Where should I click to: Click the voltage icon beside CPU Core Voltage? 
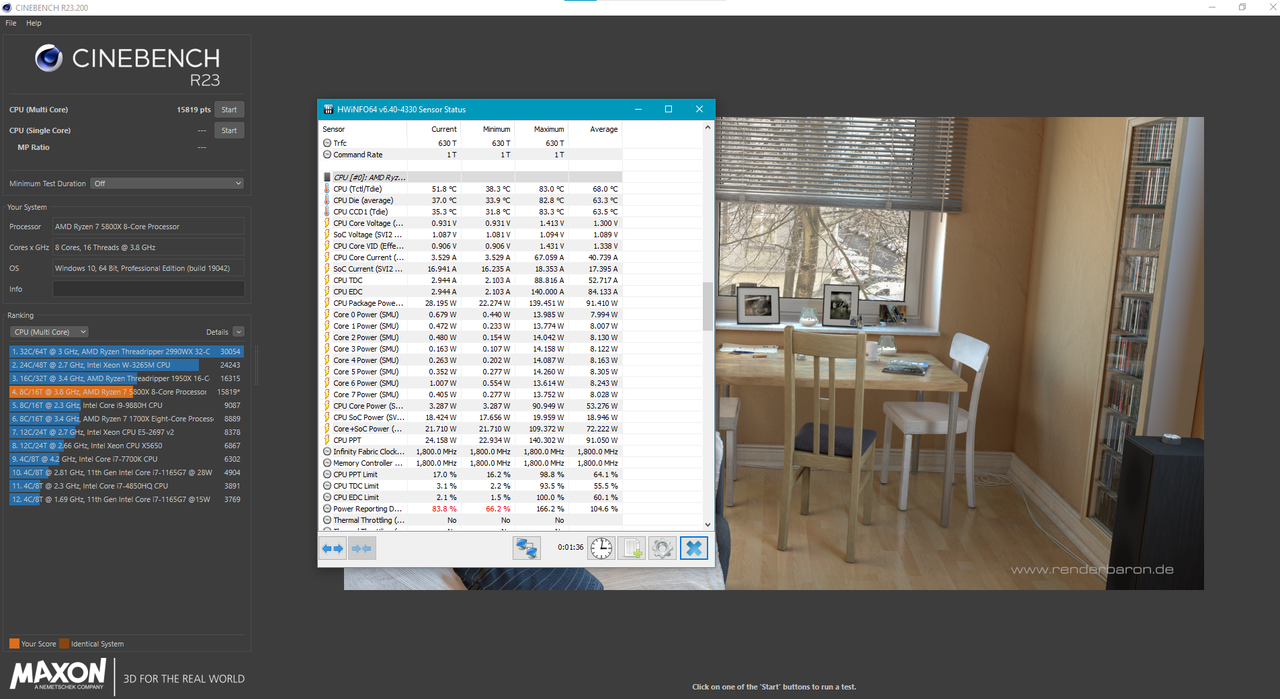pyautogui.click(x=327, y=223)
